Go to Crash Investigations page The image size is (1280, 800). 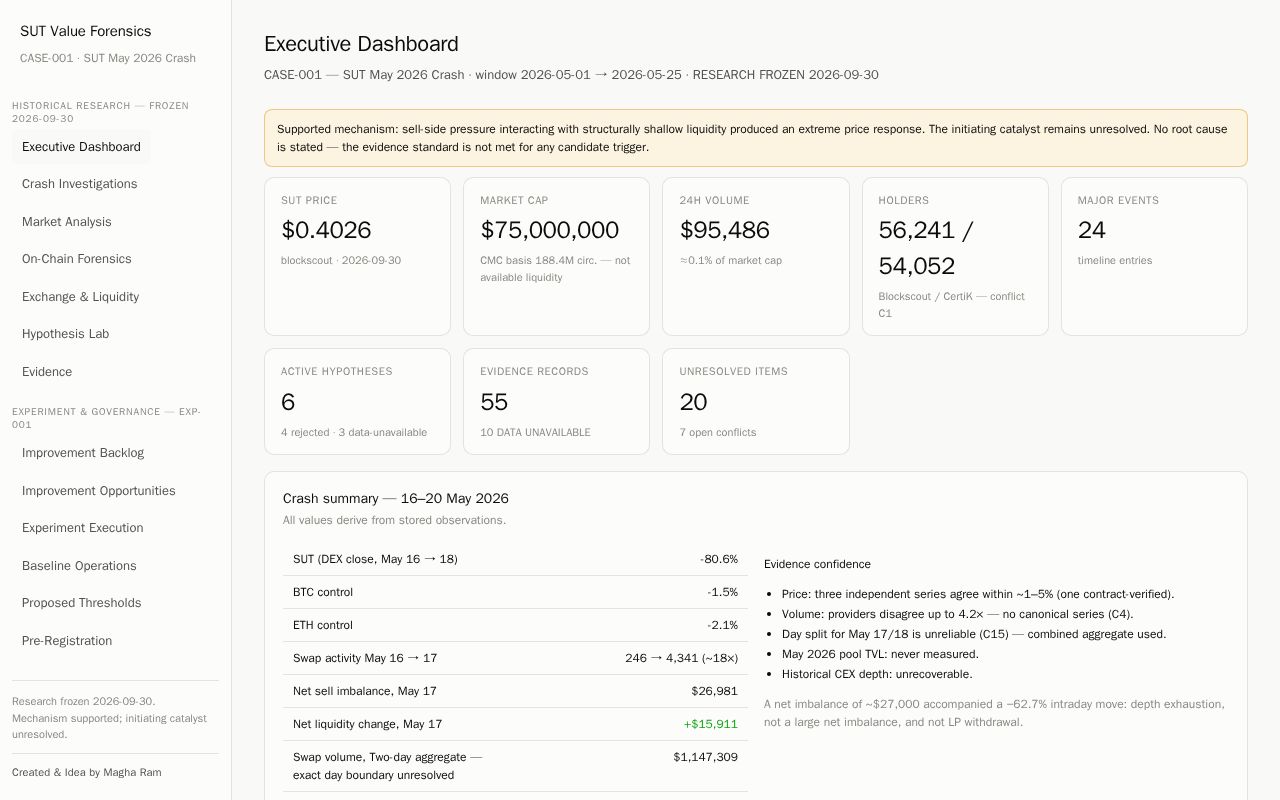click(79, 184)
